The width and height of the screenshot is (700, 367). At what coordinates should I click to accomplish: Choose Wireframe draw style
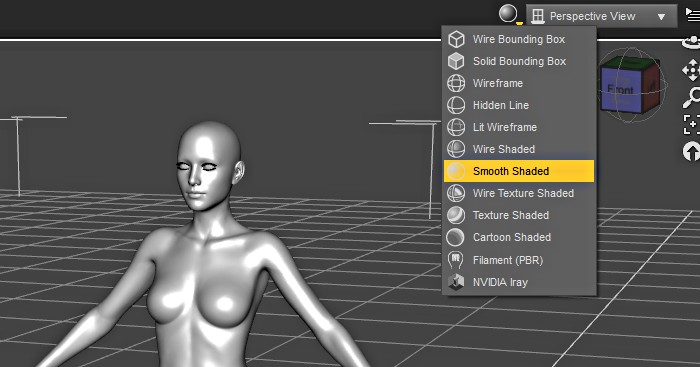click(x=519, y=83)
